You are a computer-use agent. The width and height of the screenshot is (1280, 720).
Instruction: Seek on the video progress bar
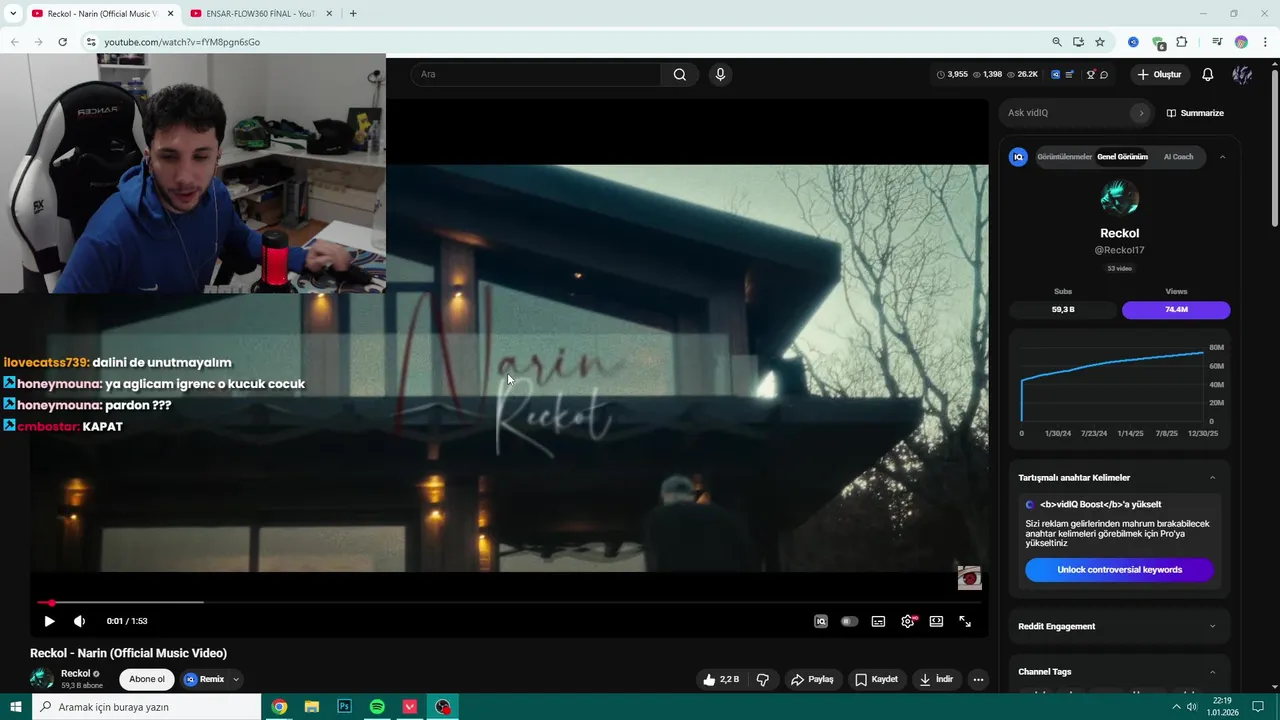509,602
